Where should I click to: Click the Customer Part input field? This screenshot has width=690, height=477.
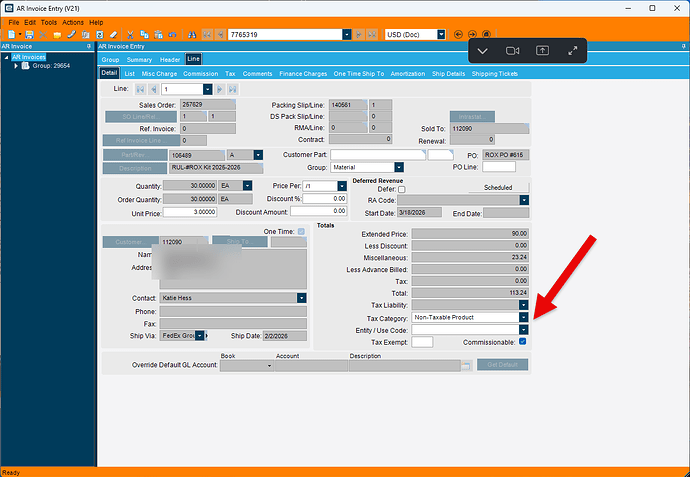[378, 155]
